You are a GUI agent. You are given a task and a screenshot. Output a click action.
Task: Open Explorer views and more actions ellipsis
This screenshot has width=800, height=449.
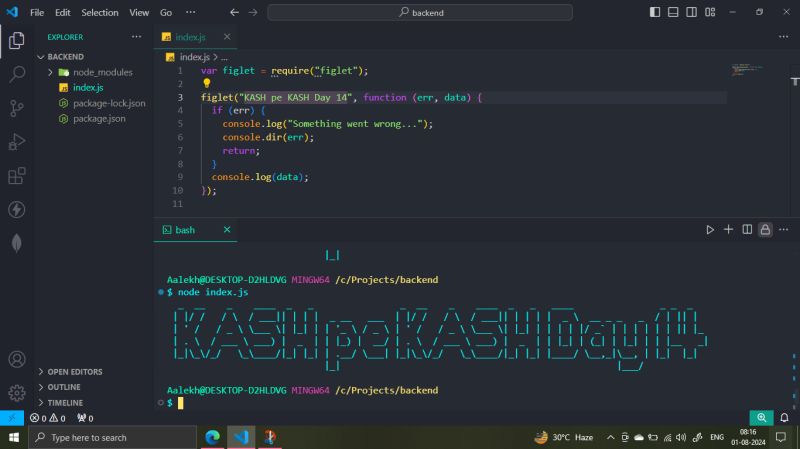[x=136, y=37]
